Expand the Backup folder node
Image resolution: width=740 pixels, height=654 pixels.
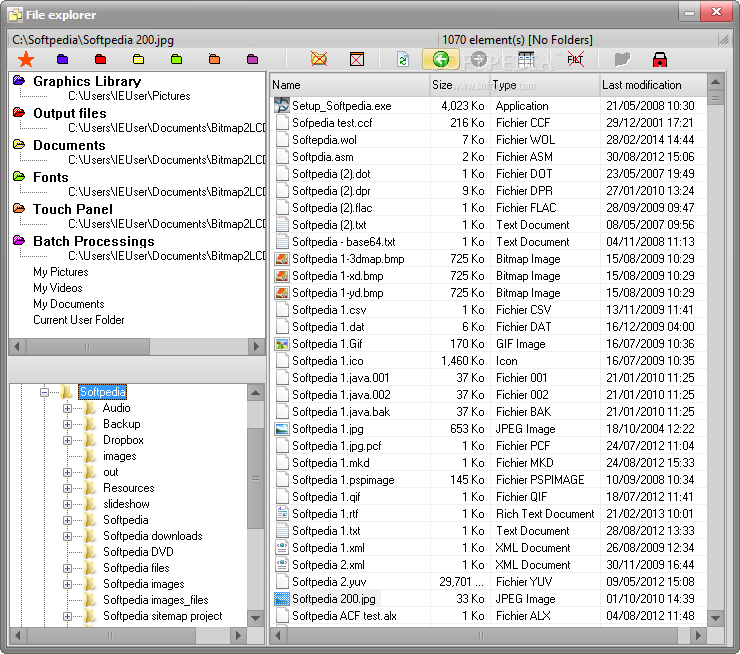(x=67, y=424)
